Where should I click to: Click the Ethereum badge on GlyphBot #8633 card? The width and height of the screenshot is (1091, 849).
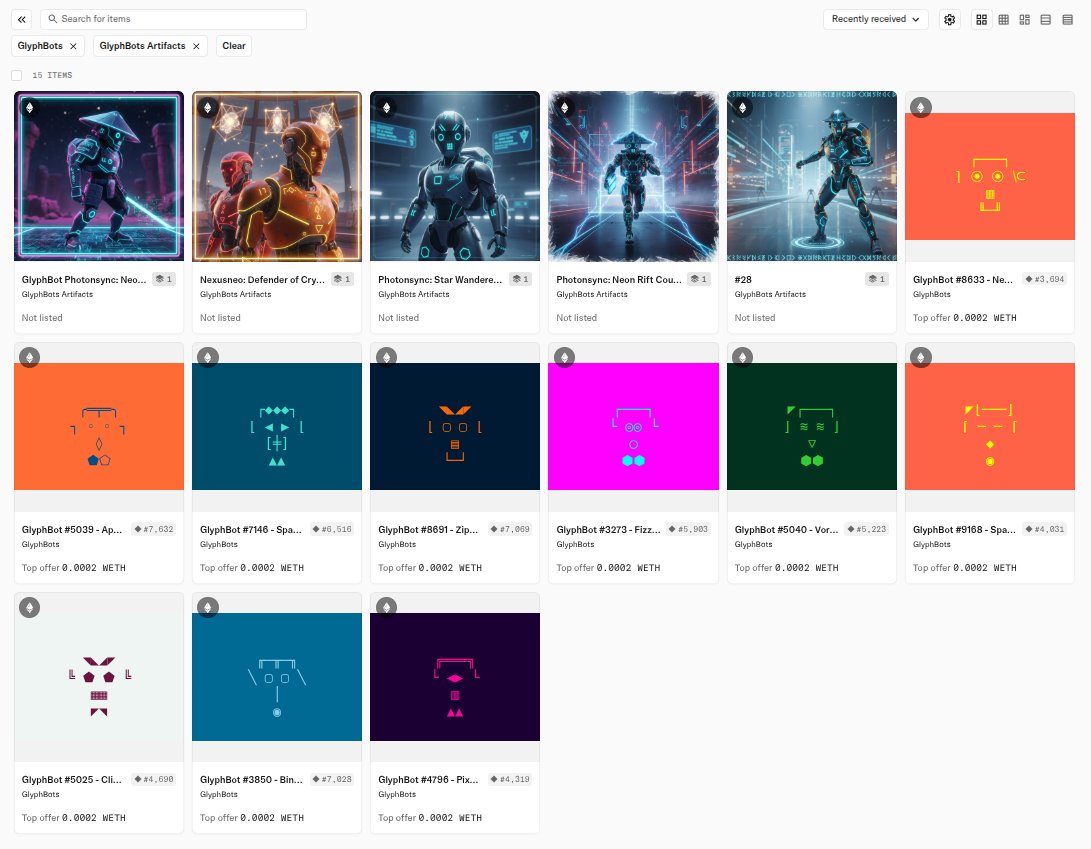921,107
